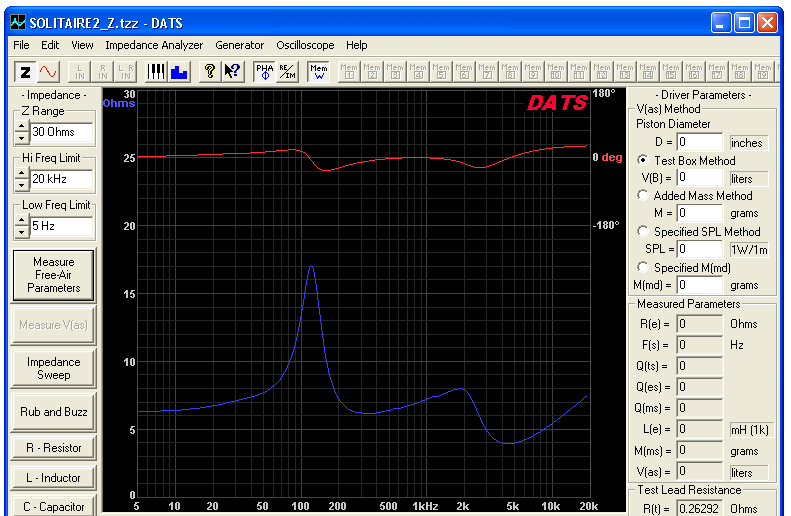Select the Mem 6 memory slot
This screenshot has height=516, width=791.
(464, 72)
